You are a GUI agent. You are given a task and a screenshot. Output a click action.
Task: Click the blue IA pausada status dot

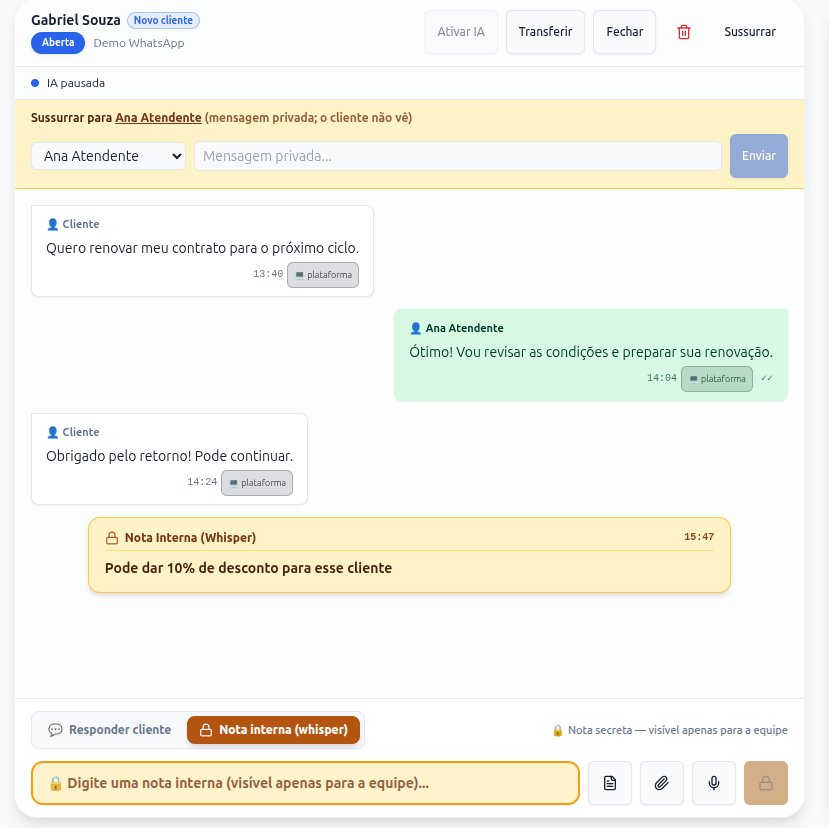point(35,83)
